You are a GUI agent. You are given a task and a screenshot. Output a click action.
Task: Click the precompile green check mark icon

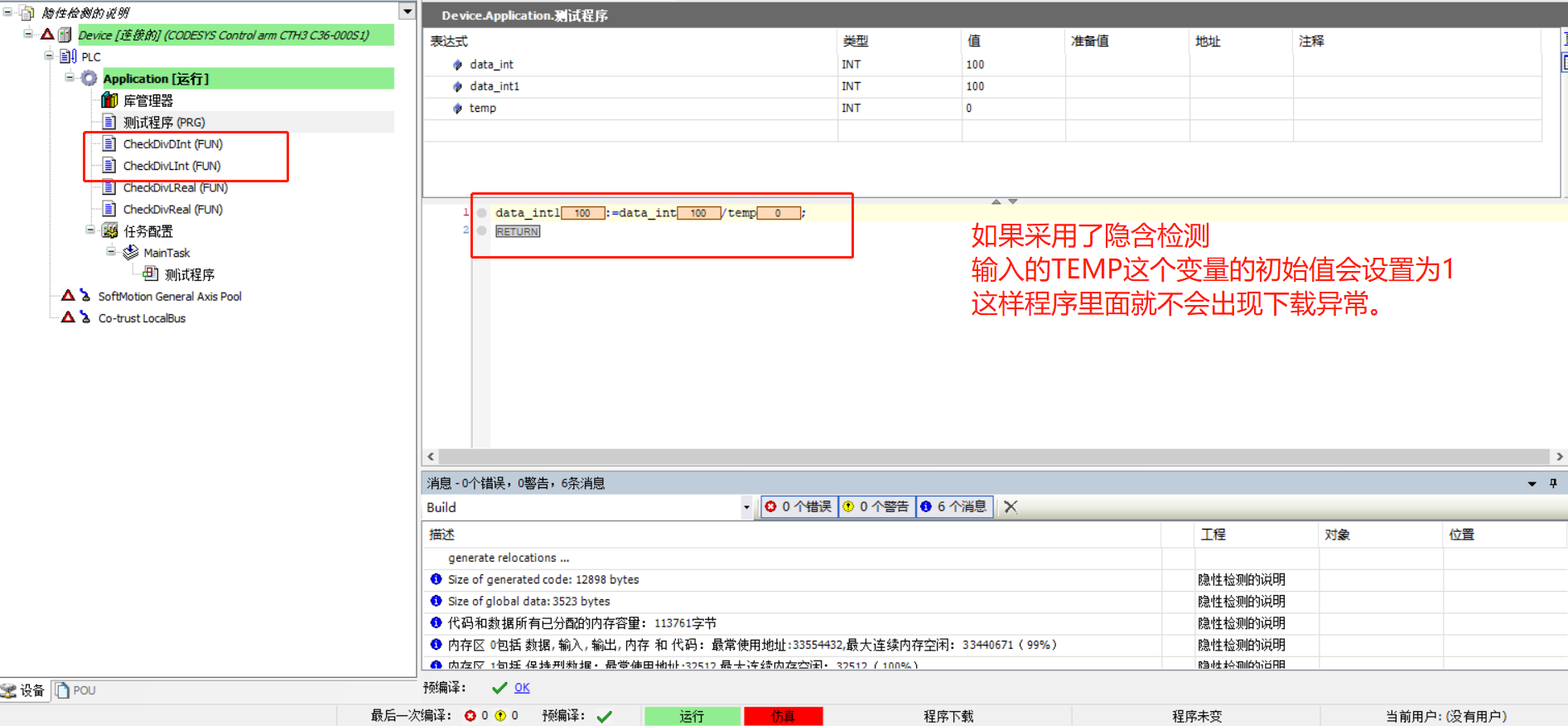(x=499, y=688)
